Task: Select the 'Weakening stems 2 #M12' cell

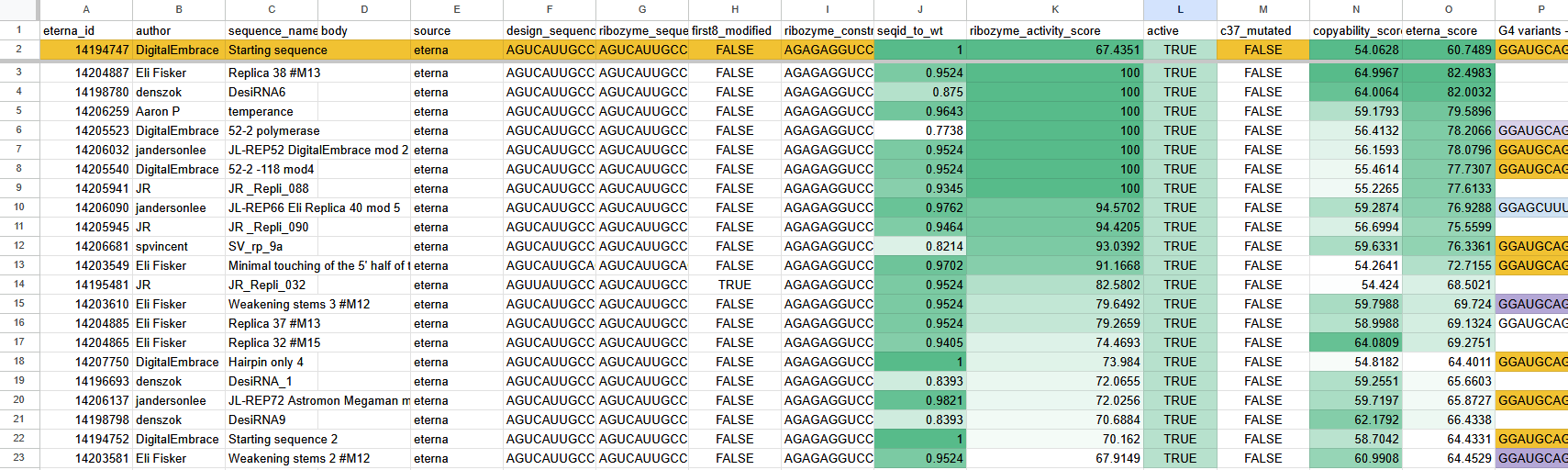Action: point(299,458)
